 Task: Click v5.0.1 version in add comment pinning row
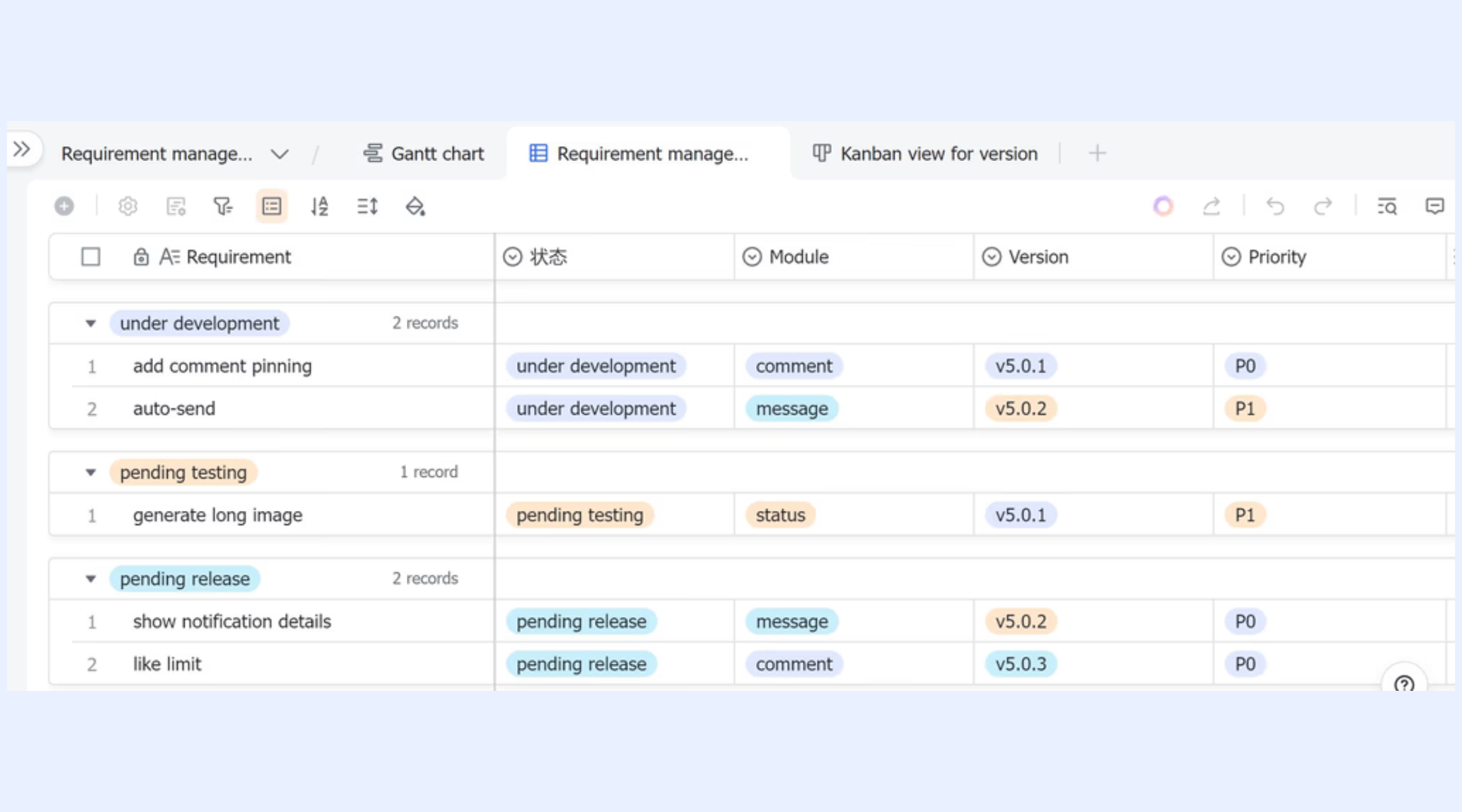(x=1021, y=365)
